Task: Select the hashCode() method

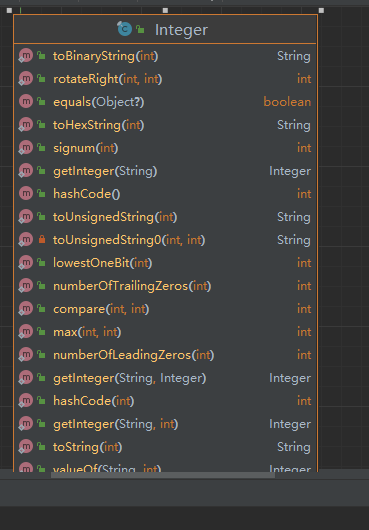Action: point(87,194)
